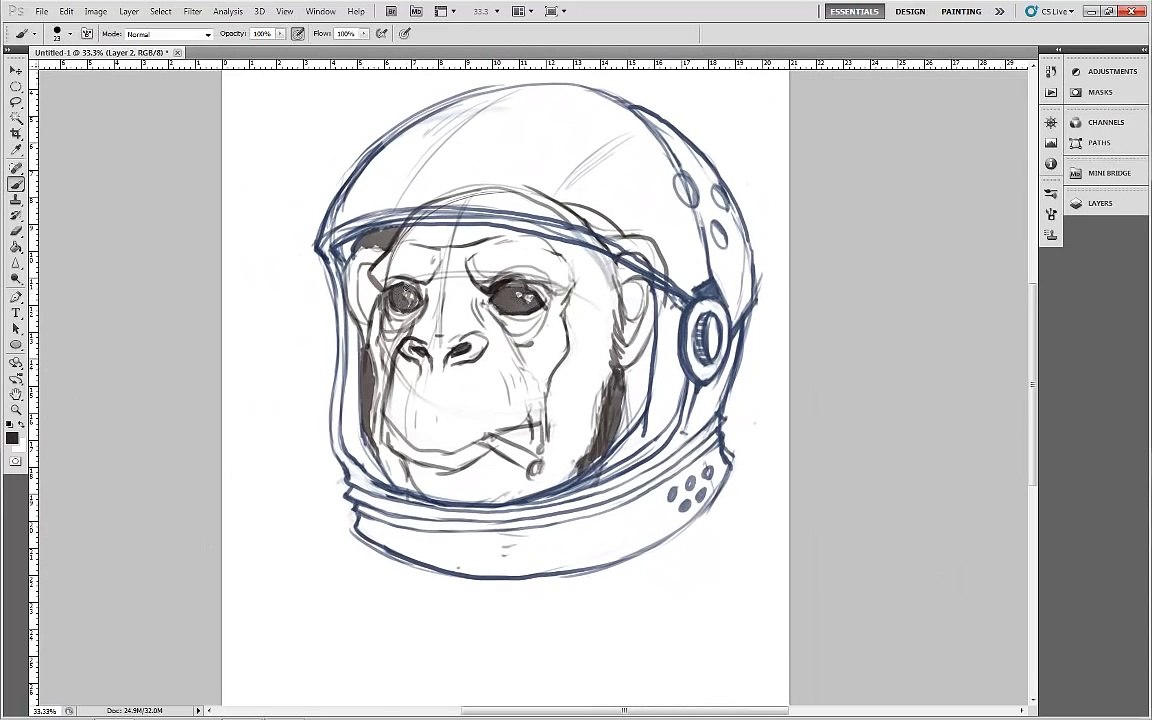
Task: Switch to the Painting workspace
Action: [961, 11]
